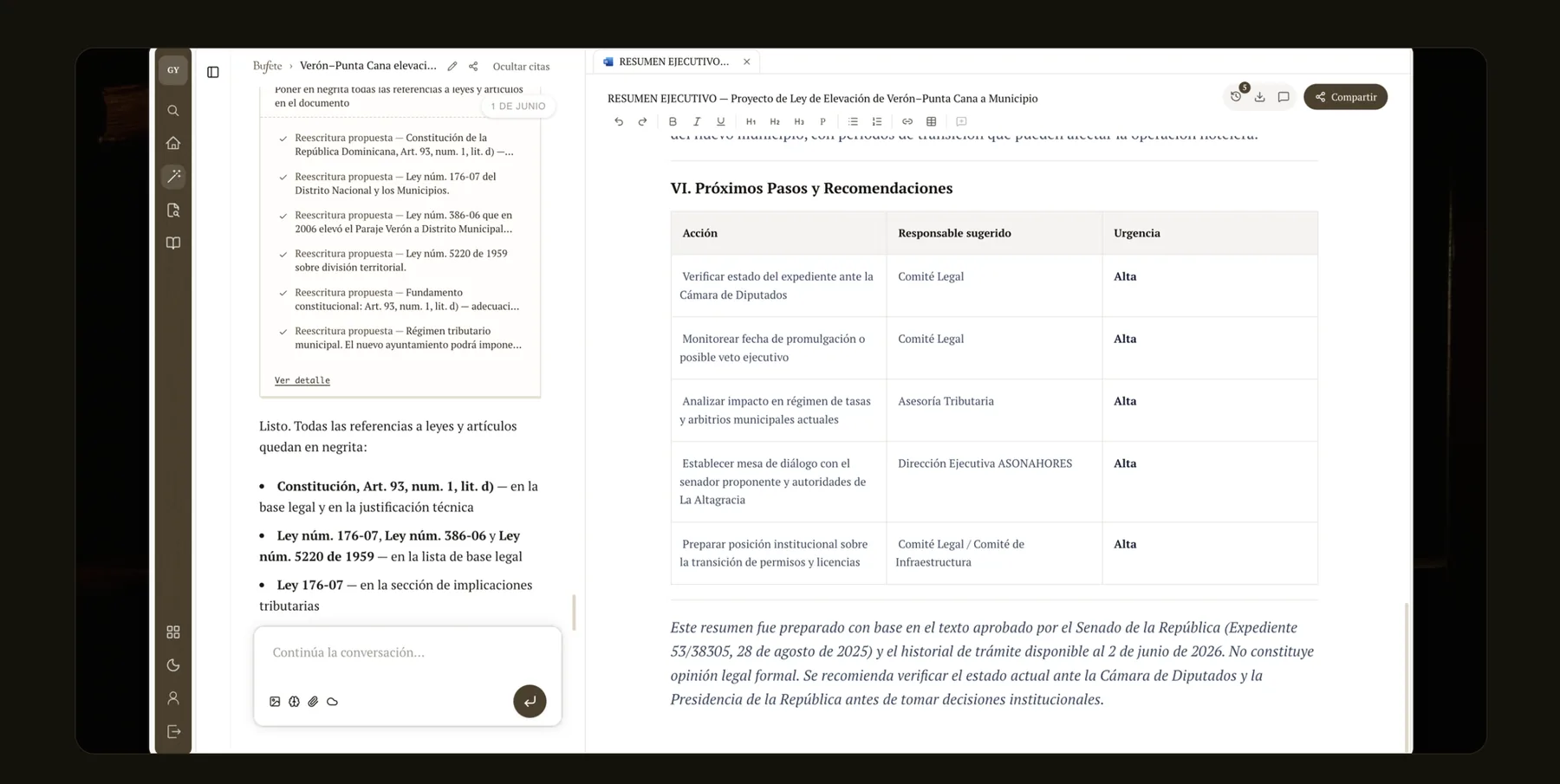Screen dimensions: 1560x784
Task: Open version history with 5 badge
Action: tap(1237, 96)
